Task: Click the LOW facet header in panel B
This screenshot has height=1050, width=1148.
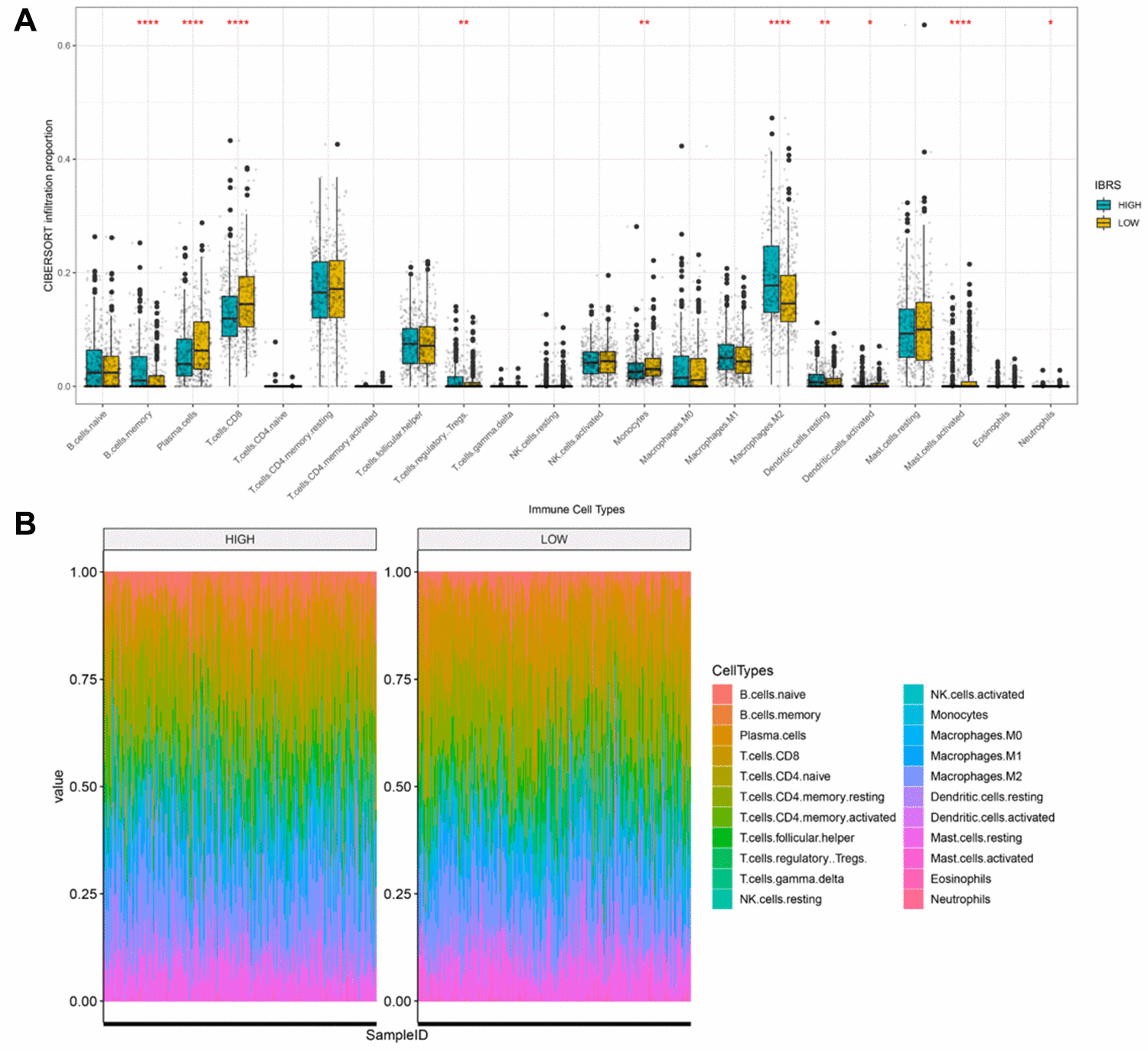Action: point(554,539)
